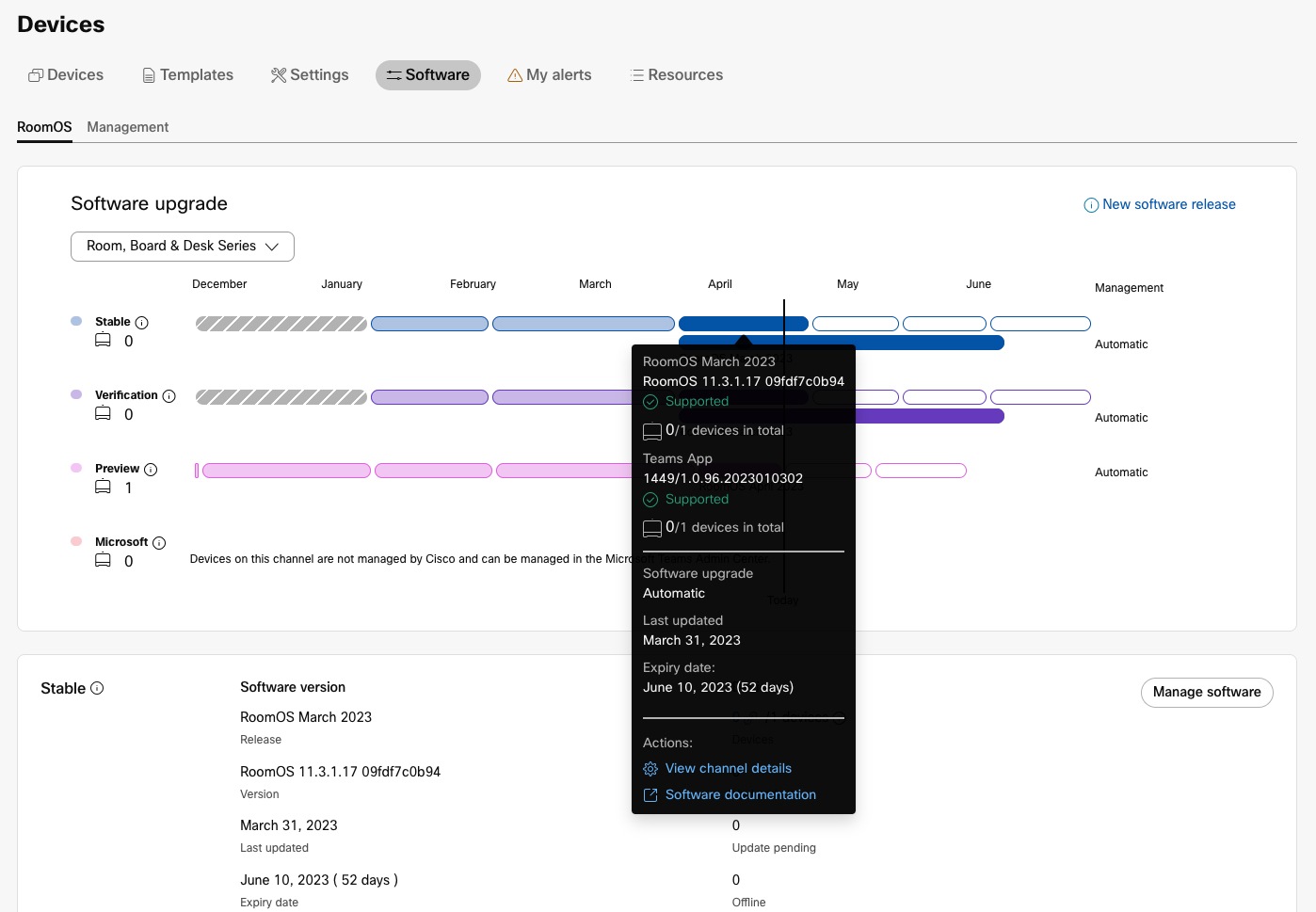The width and height of the screenshot is (1316, 912).
Task: Open the Resources tab
Action: pyautogui.click(x=677, y=75)
